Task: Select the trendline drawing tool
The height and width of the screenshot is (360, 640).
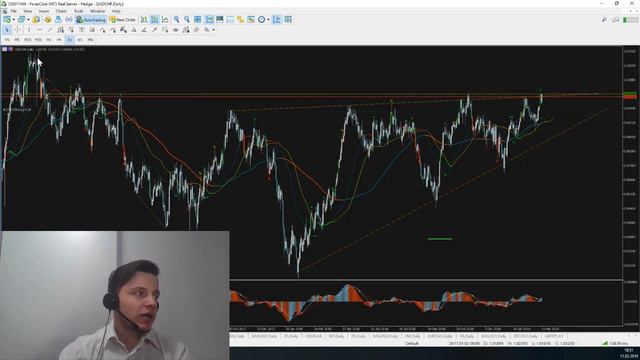Action: [50, 30]
